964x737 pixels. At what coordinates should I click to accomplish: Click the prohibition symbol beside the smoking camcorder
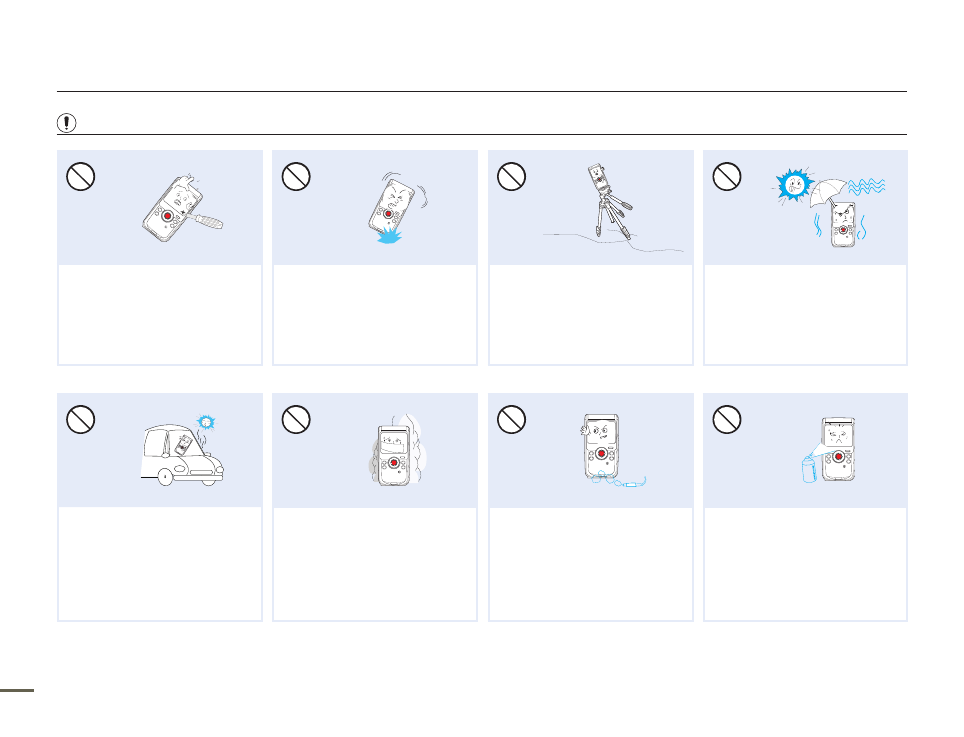(x=296, y=419)
